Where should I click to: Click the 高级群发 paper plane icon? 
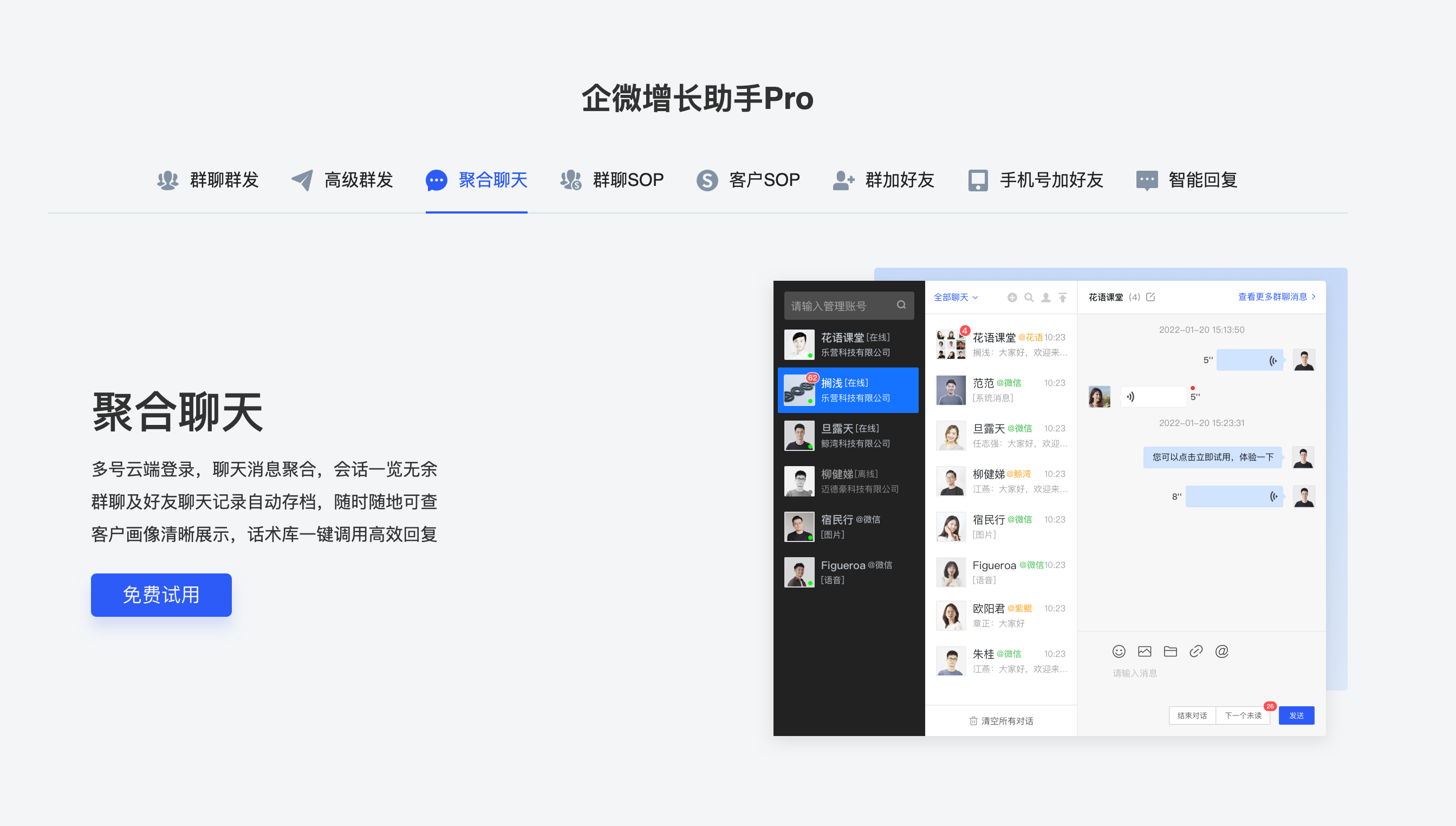click(302, 180)
